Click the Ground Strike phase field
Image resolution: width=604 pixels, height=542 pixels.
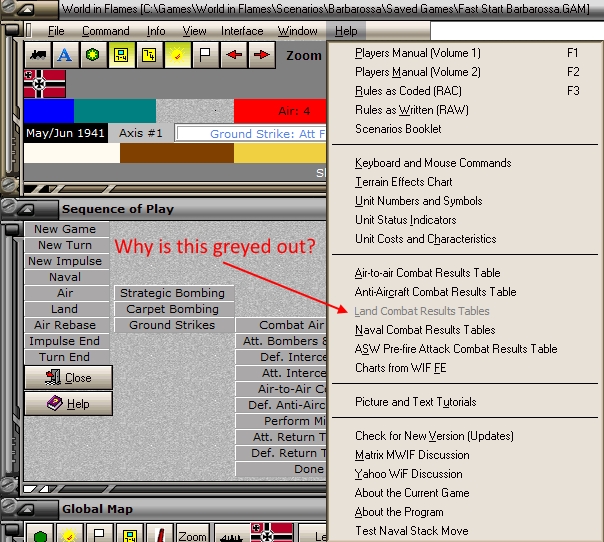coord(251,133)
